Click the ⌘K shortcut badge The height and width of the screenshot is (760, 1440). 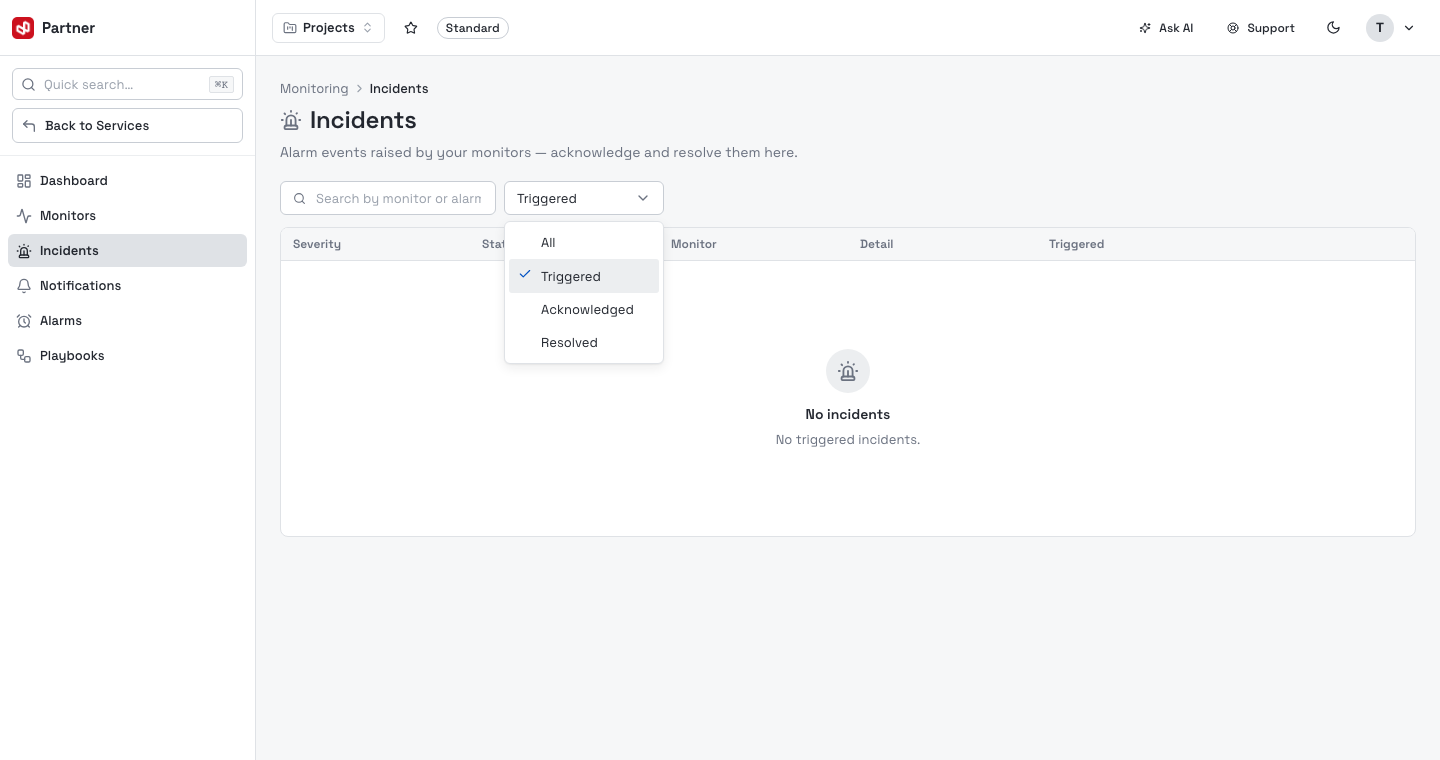pos(221,85)
